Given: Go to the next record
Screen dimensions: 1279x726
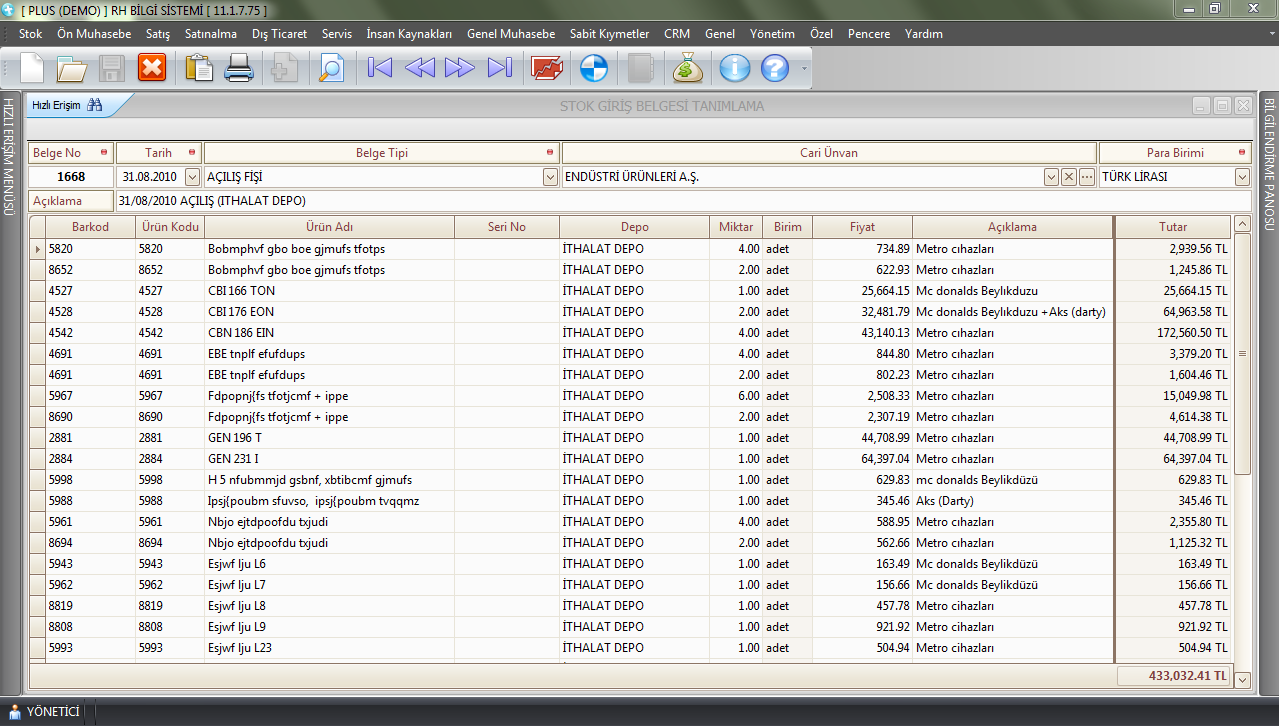Looking at the screenshot, I should 459,68.
